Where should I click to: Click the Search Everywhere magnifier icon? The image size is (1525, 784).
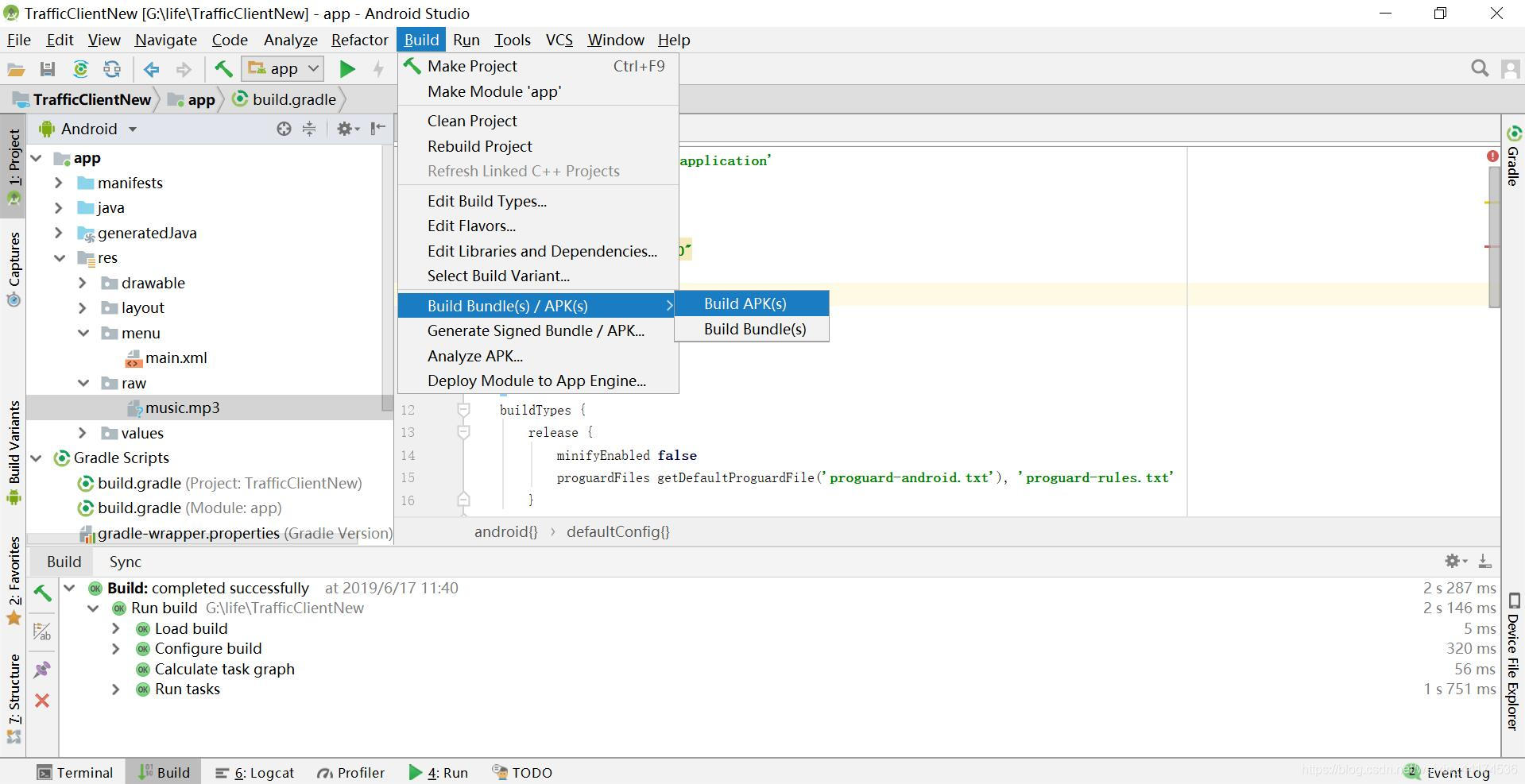pos(1479,69)
